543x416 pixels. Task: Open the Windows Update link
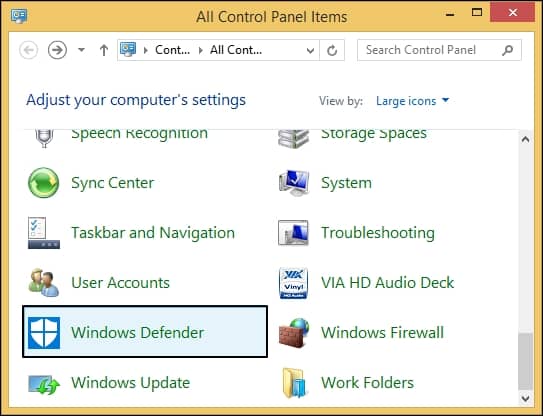pos(131,383)
